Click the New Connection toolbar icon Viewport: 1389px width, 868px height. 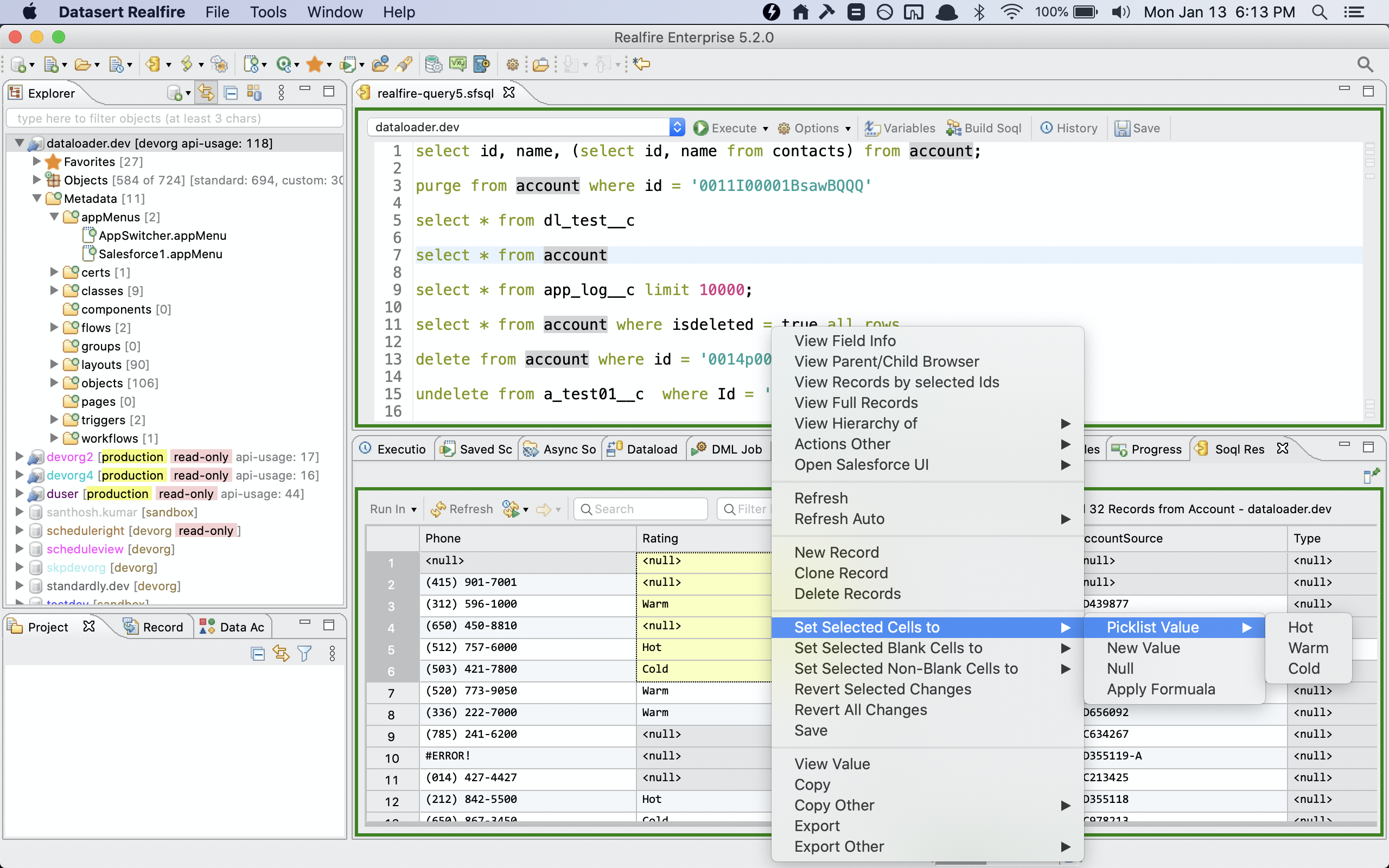[19, 65]
